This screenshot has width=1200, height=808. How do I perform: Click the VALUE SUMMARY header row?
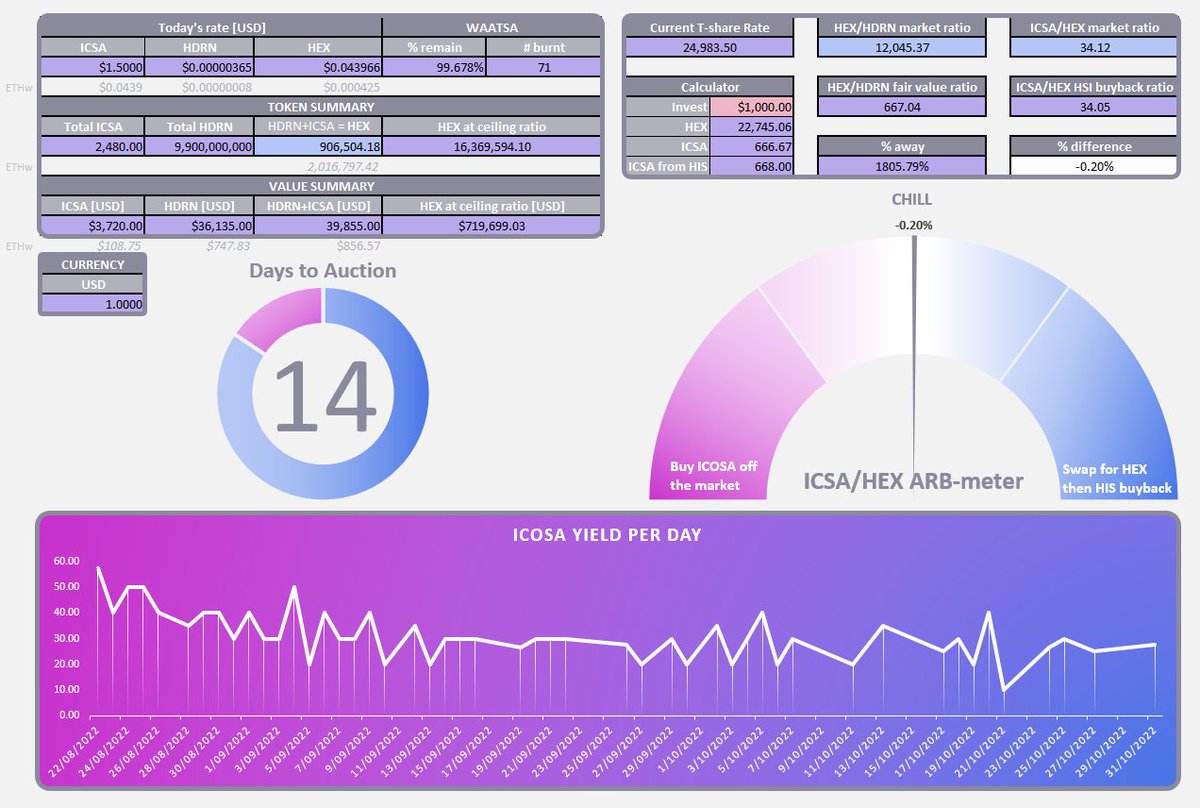pos(320,186)
